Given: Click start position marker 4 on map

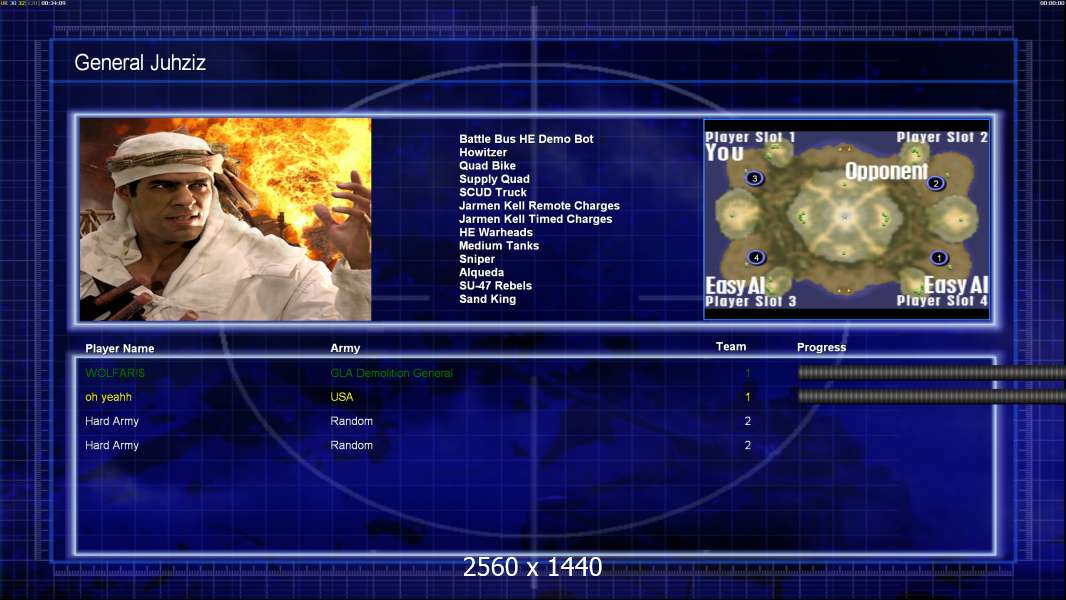Looking at the screenshot, I should (756, 258).
